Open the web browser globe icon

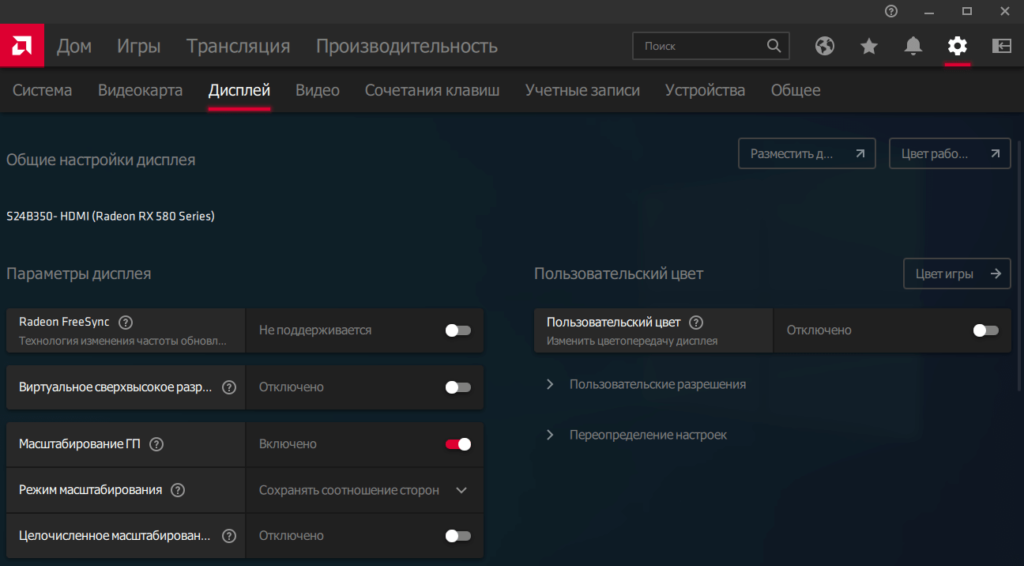(x=825, y=46)
